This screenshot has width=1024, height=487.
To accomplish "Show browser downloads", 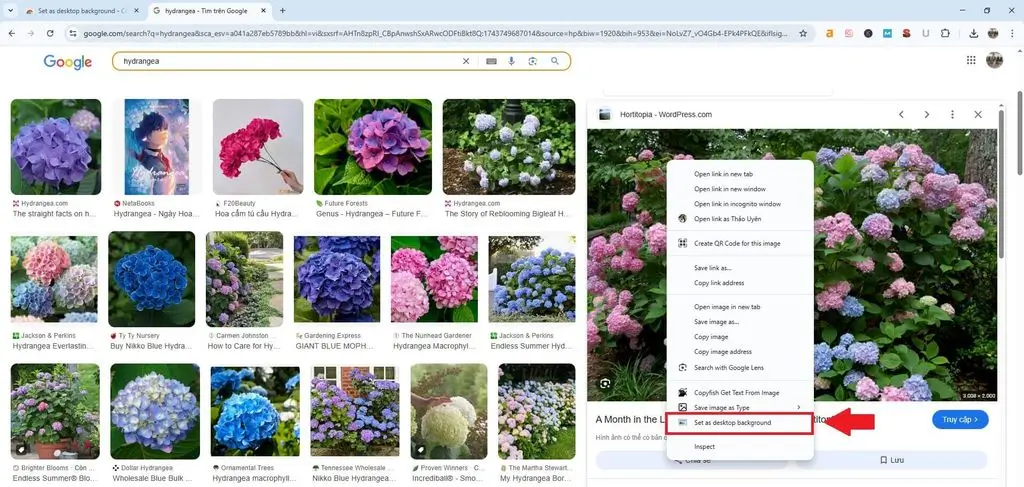I will click(974, 33).
